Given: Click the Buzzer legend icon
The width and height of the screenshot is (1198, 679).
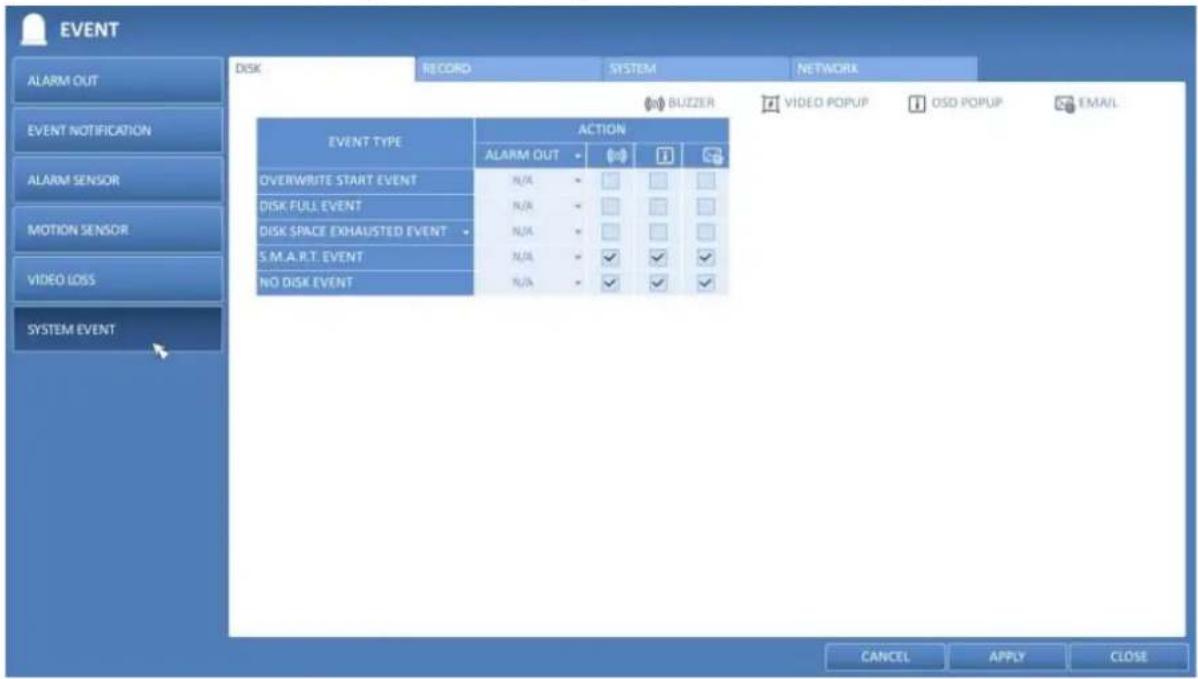Looking at the screenshot, I should click(x=653, y=104).
